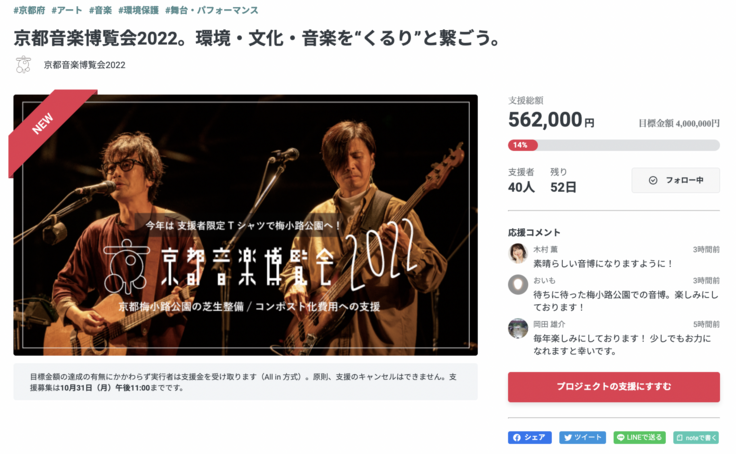This screenshot has width=736, height=454.
Task: Click the project owner's logo avatar
Action: tap(23, 65)
